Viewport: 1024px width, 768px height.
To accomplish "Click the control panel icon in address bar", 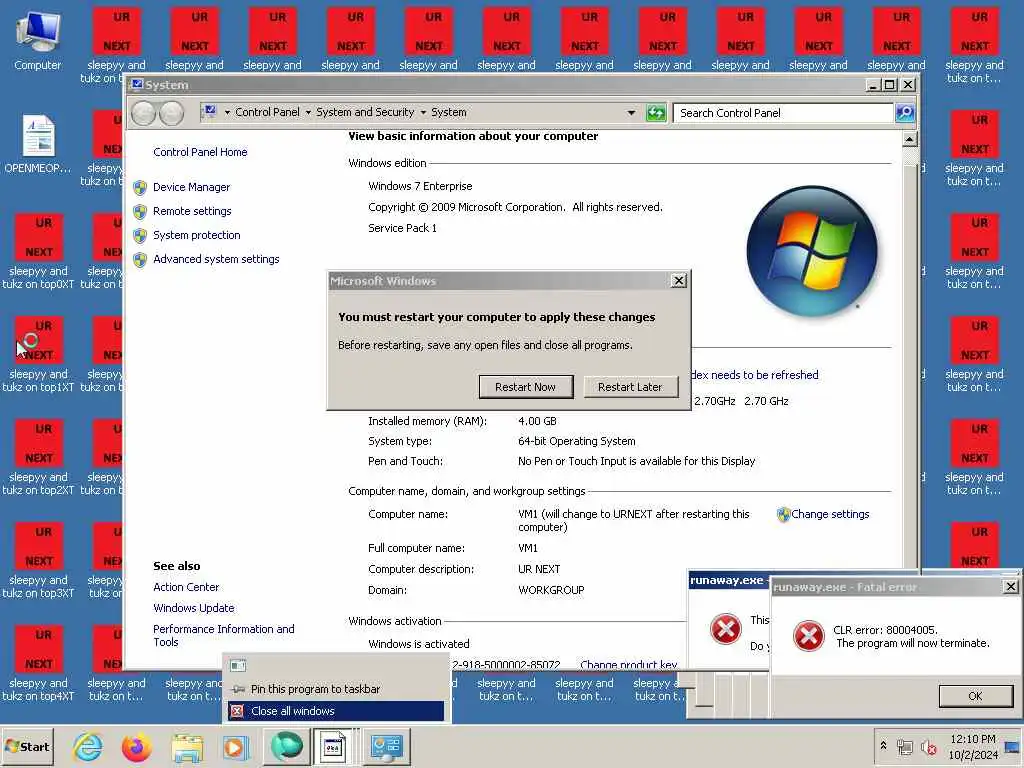I will [210, 112].
